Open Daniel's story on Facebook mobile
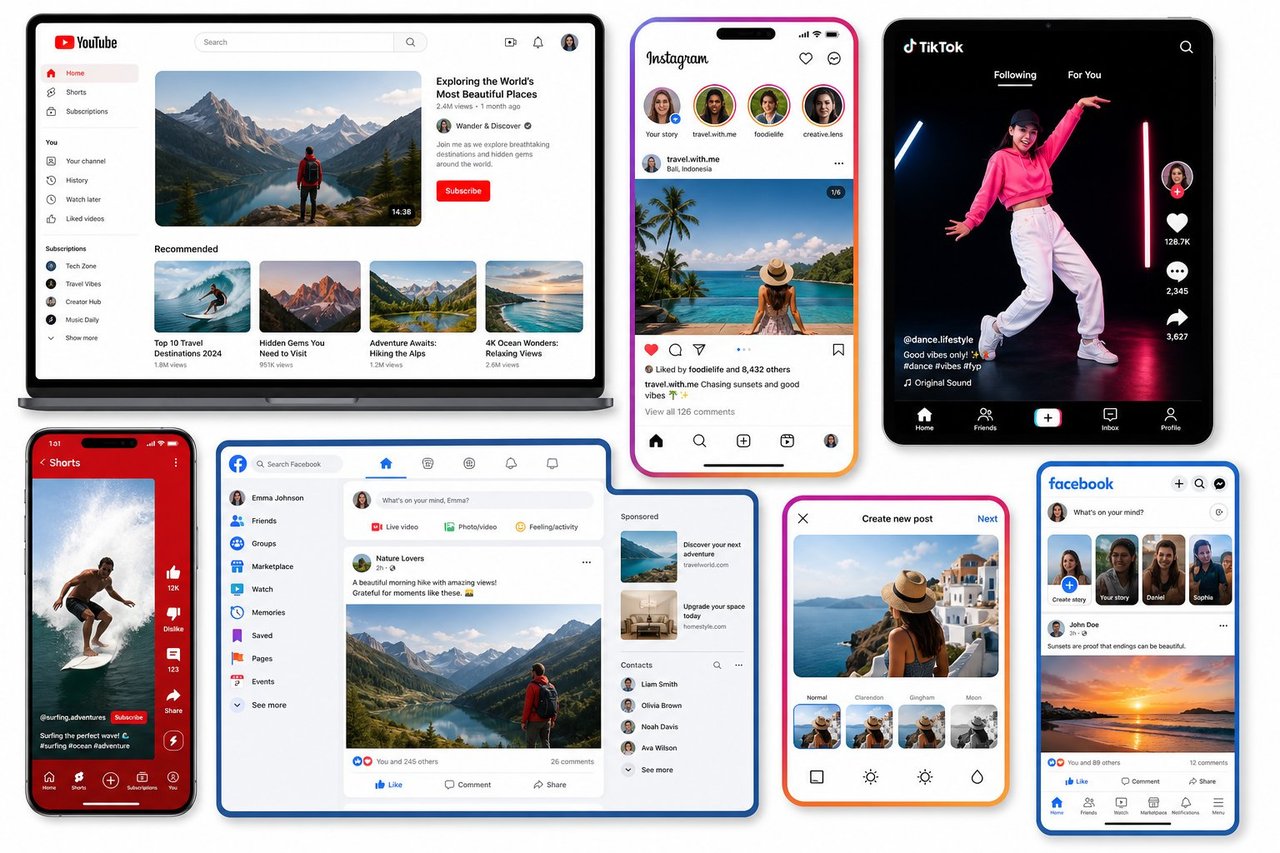Screen dimensions: 1280x853 [x=1164, y=570]
